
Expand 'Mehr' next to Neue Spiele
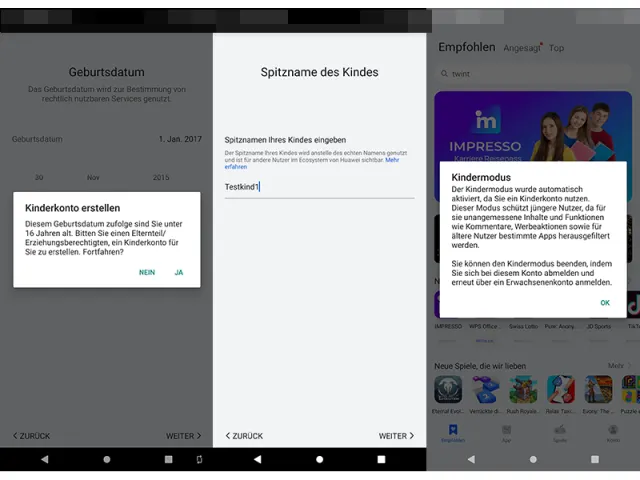coord(619,365)
